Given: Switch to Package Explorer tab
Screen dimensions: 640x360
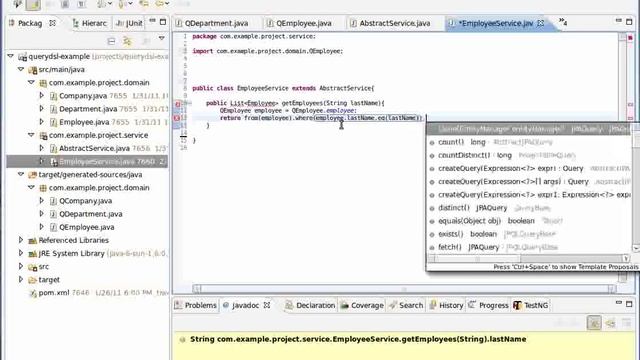Looking at the screenshot, I should tap(30, 23).
